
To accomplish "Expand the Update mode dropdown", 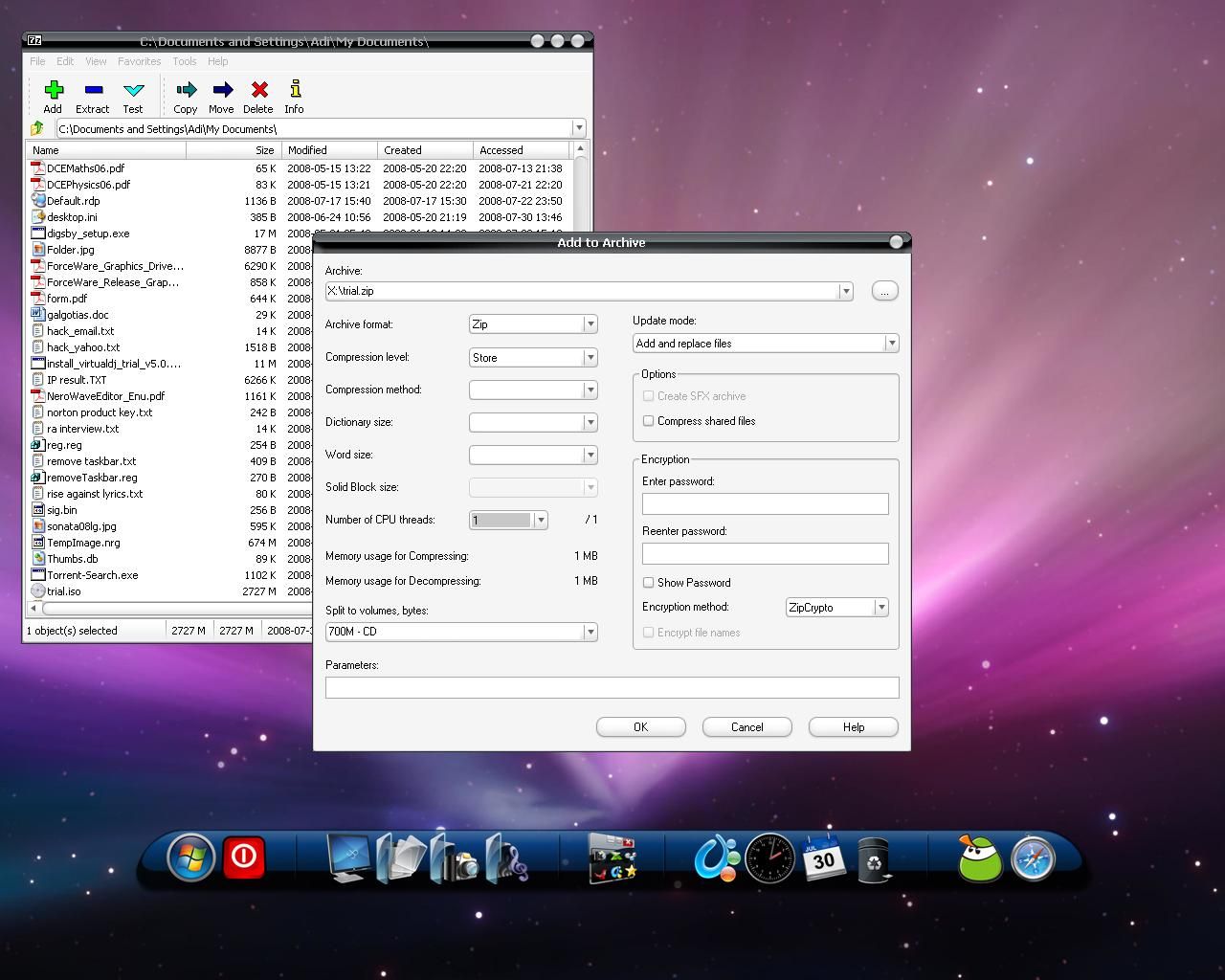I will [890, 344].
